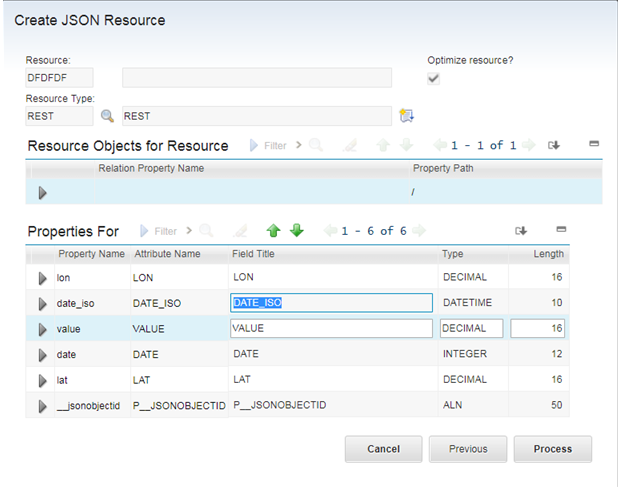Viewport: 618px width, 487px height.
Task: Click clear filter eraser in Properties For toolbar
Action: coord(240,231)
